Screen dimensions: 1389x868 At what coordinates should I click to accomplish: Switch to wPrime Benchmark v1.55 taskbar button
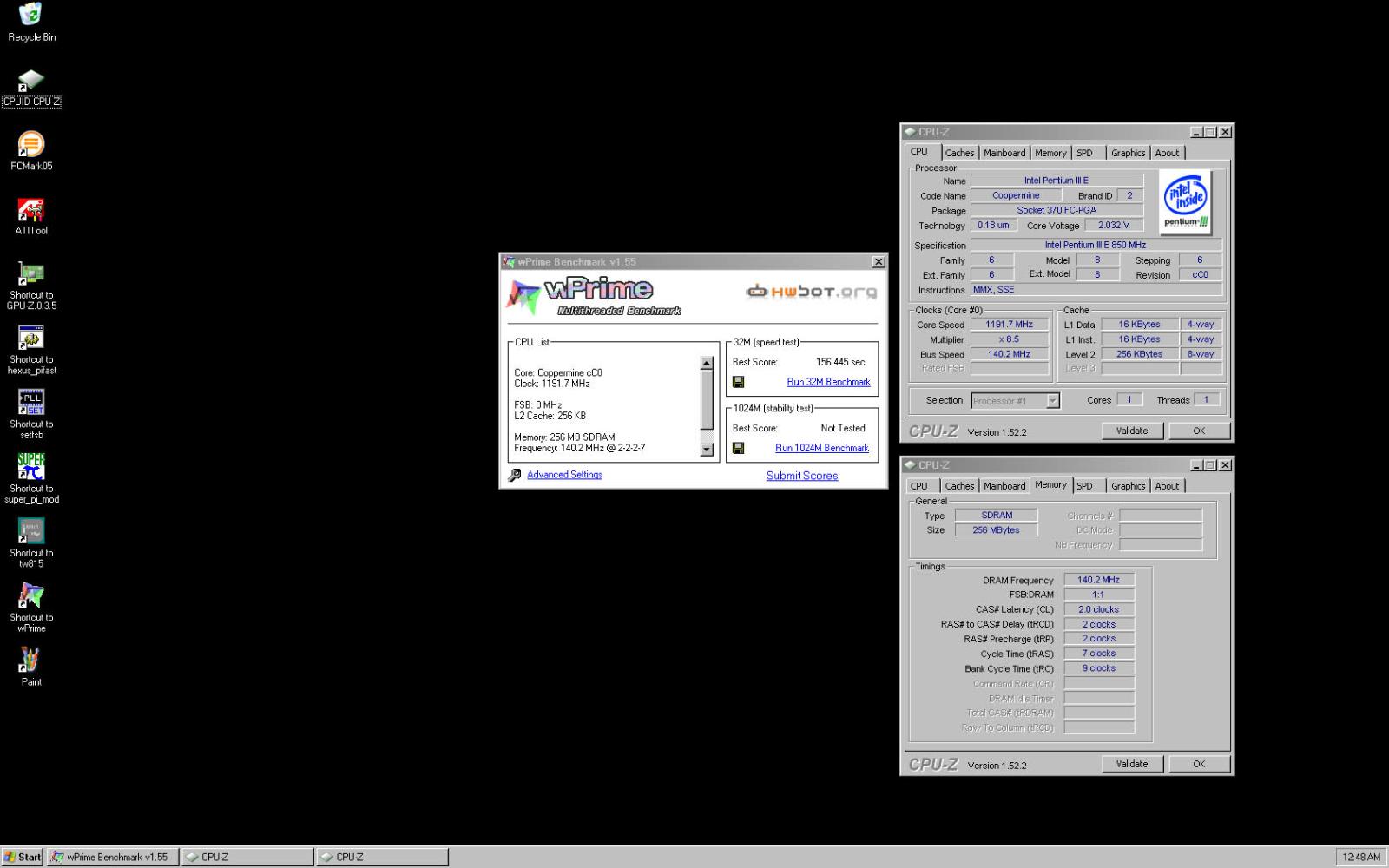tap(113, 857)
